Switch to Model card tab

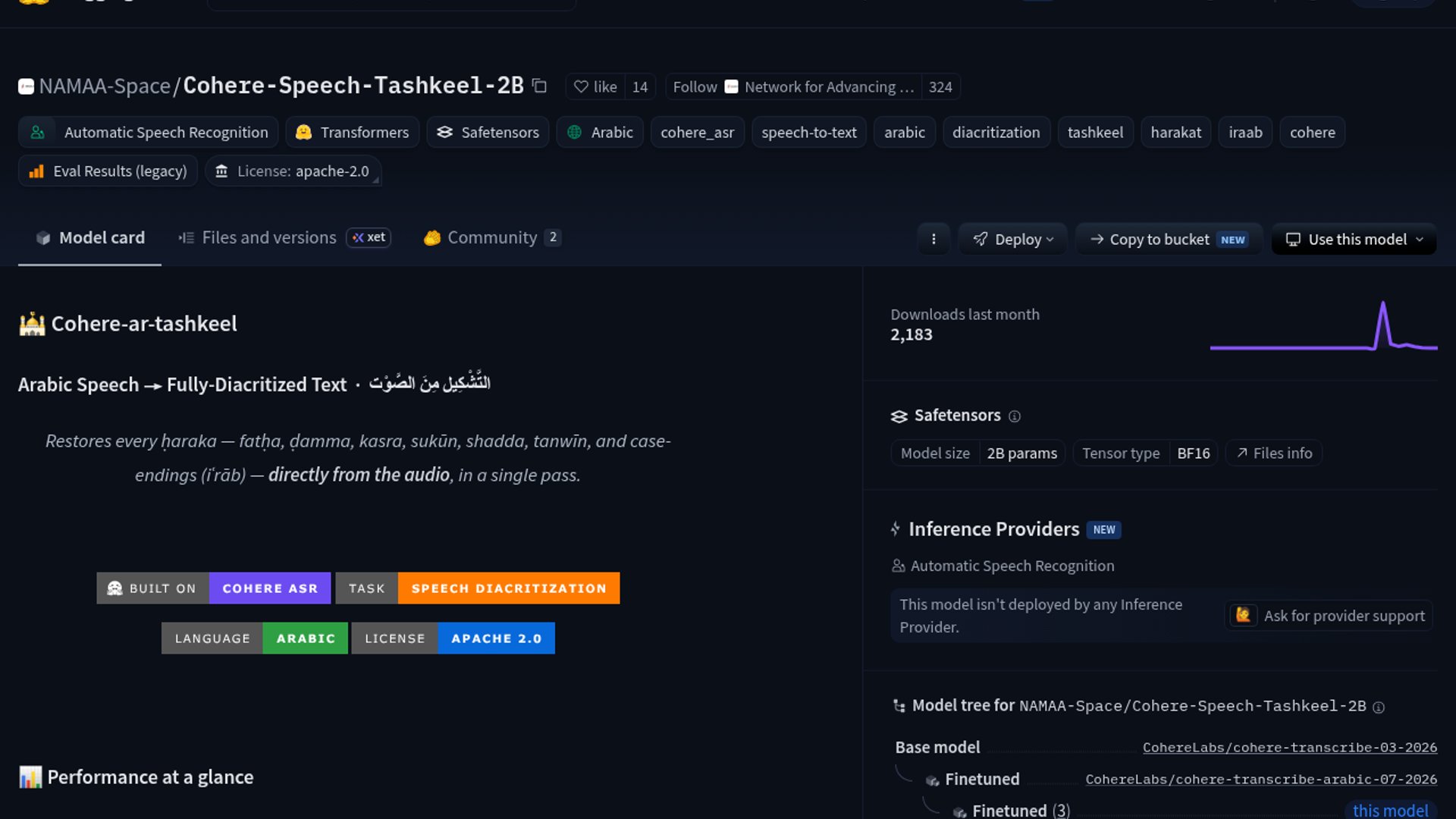click(89, 238)
